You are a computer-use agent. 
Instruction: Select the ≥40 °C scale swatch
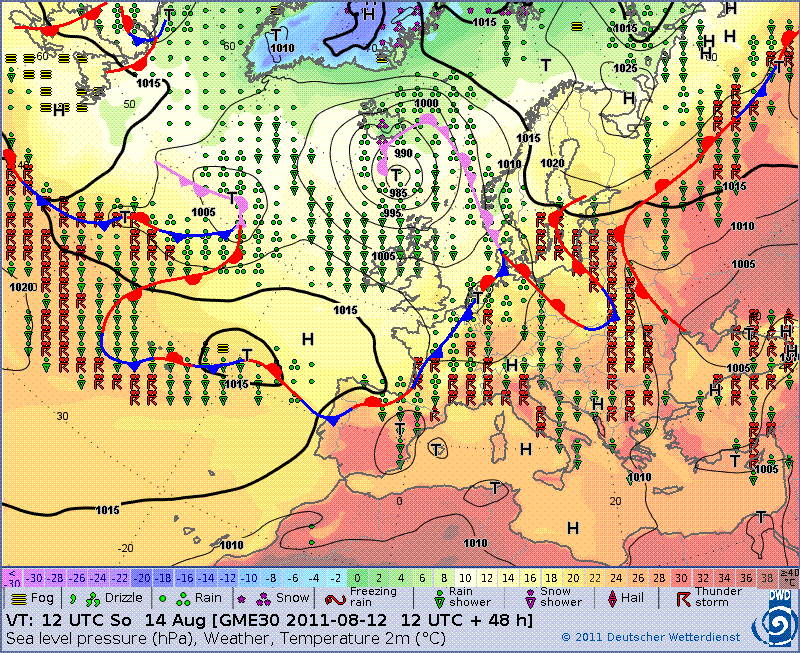point(789,579)
